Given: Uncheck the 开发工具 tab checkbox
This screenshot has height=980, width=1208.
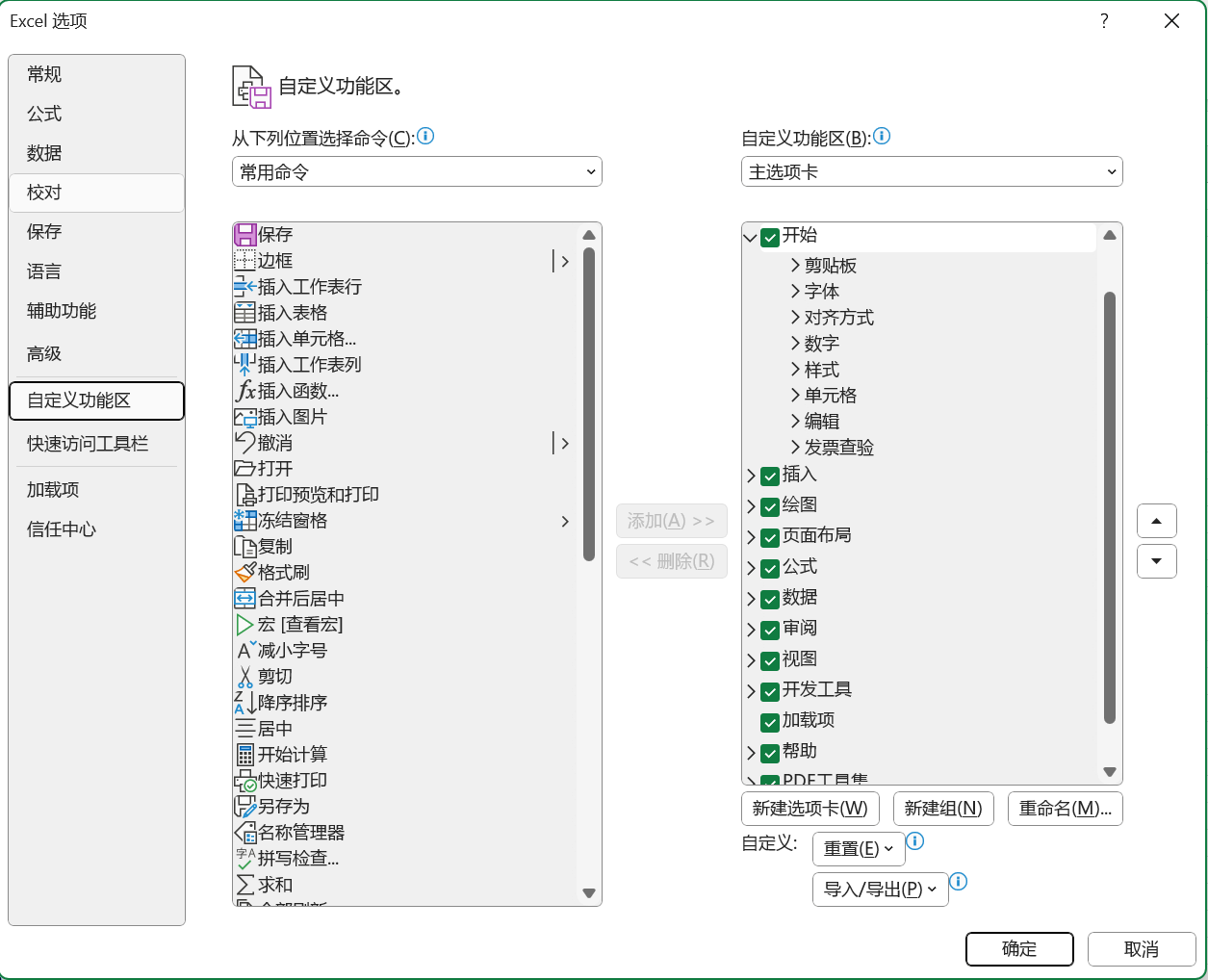Looking at the screenshot, I should 769,691.
